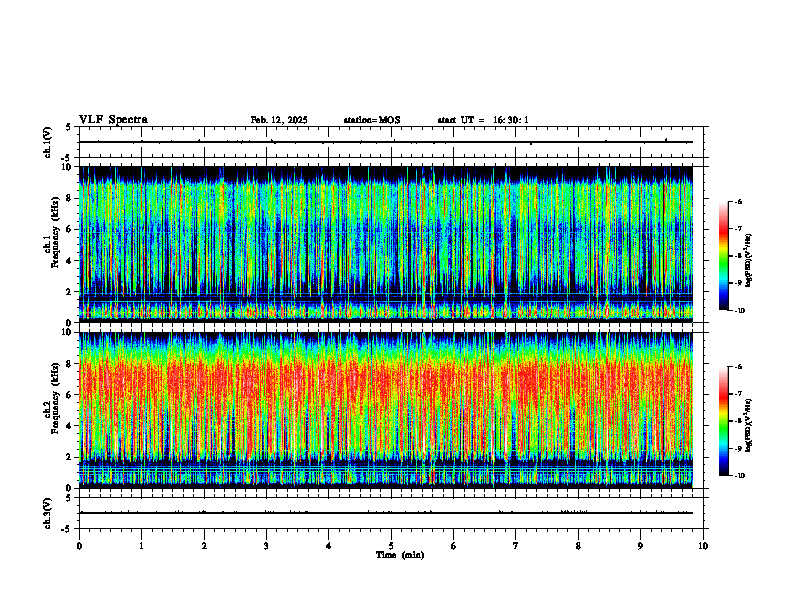Click the "-10" label on ch.2 color bar
This screenshot has height=612, width=792.
pyautogui.click(x=739, y=476)
